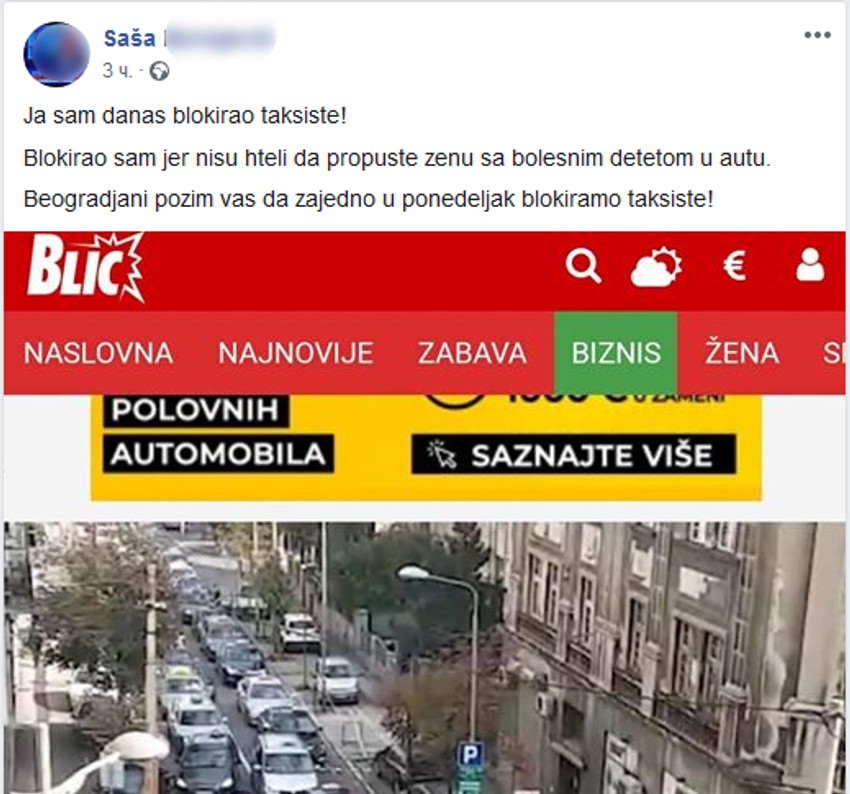
Task: Click the pointer cursor icon in ad
Action: click(x=442, y=454)
